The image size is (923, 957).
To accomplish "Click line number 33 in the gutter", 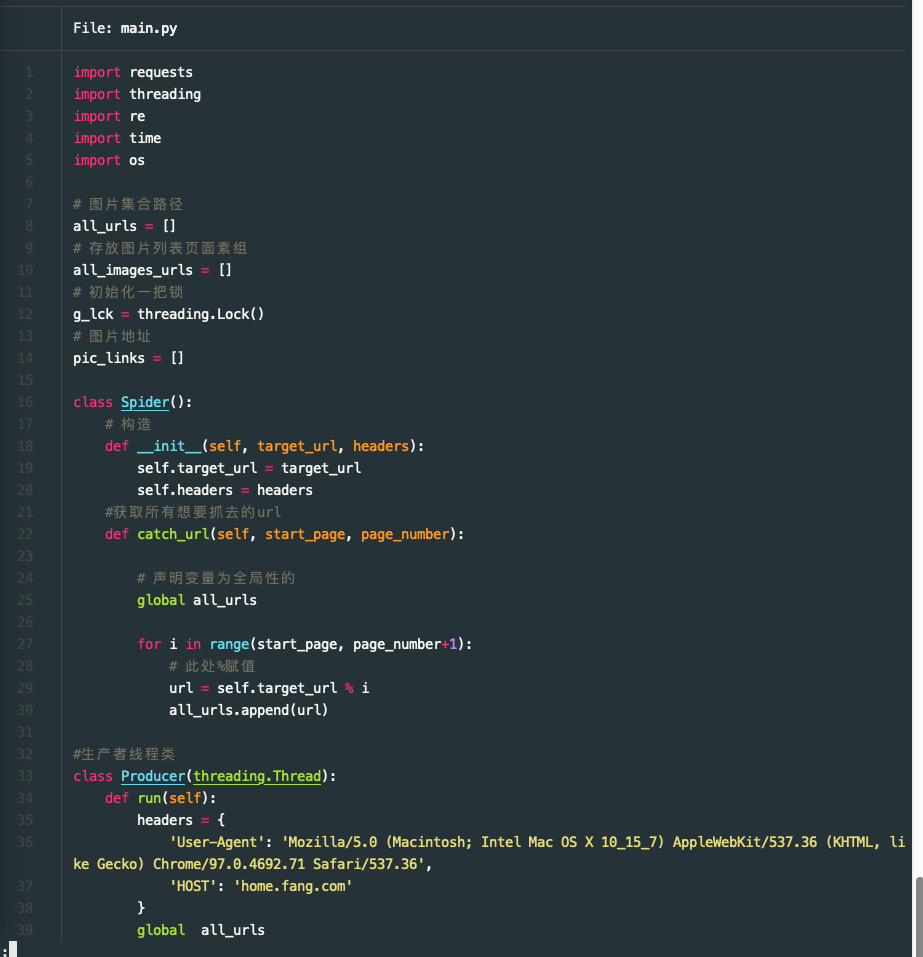I will point(25,776).
